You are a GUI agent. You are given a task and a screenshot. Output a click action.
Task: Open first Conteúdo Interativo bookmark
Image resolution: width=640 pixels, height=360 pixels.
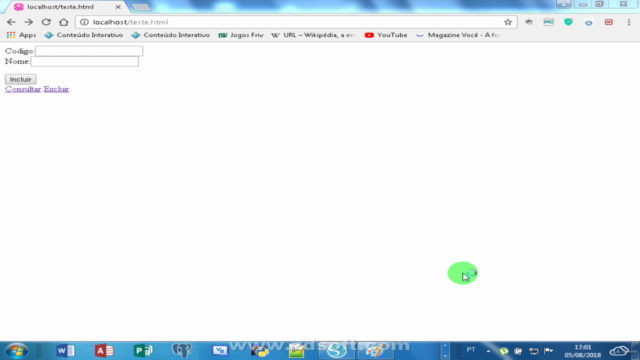(84, 35)
